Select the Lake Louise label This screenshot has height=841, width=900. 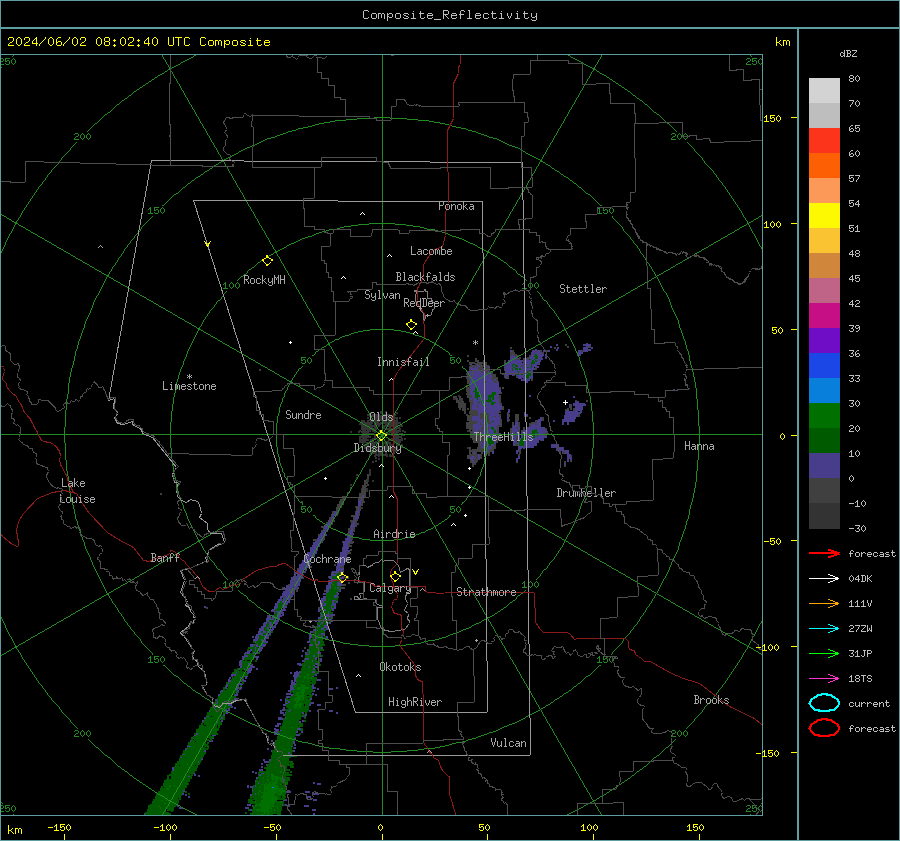click(77, 491)
